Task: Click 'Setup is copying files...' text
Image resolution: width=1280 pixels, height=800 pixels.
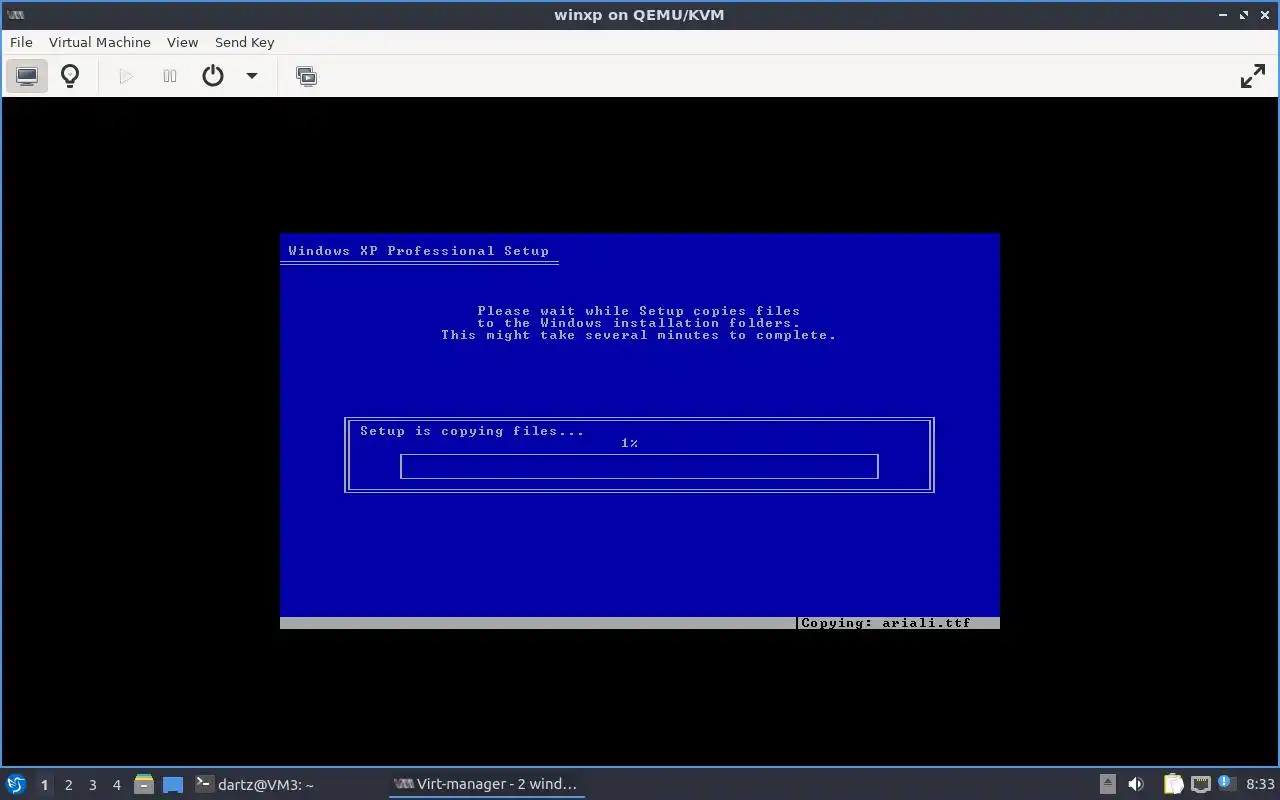Action: click(x=472, y=431)
